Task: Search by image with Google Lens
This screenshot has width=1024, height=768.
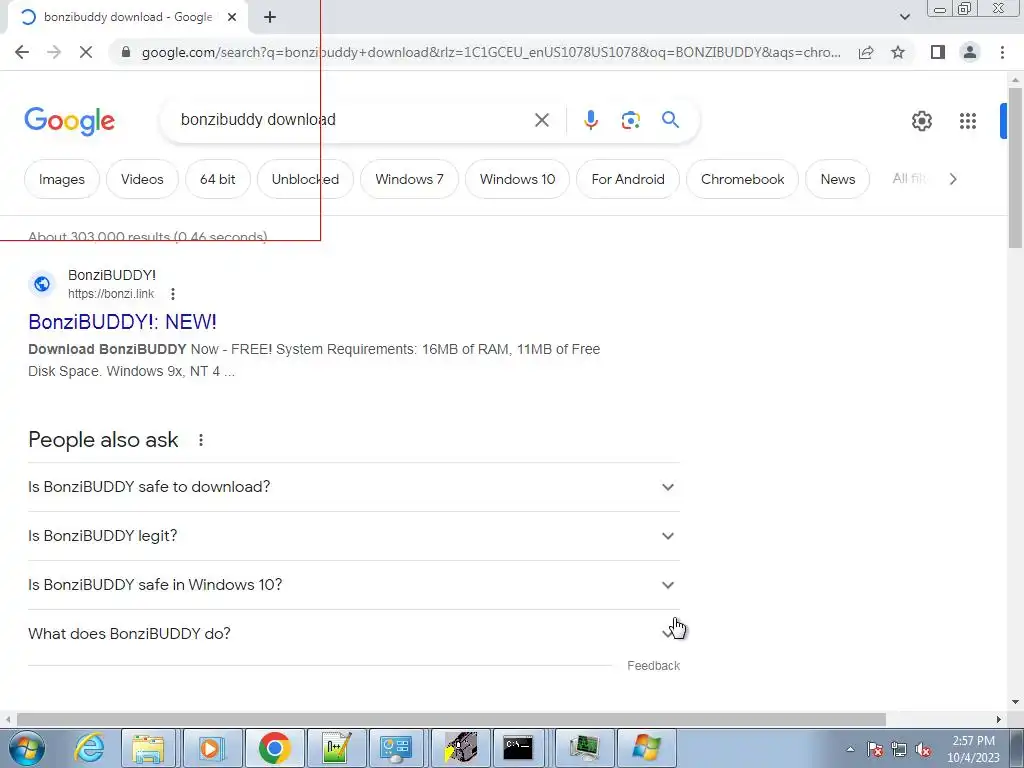Action: pos(630,120)
